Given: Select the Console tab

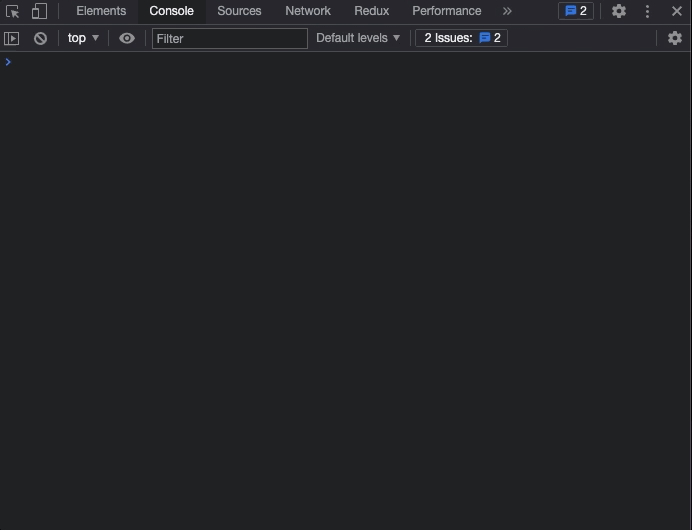Looking at the screenshot, I should (171, 11).
